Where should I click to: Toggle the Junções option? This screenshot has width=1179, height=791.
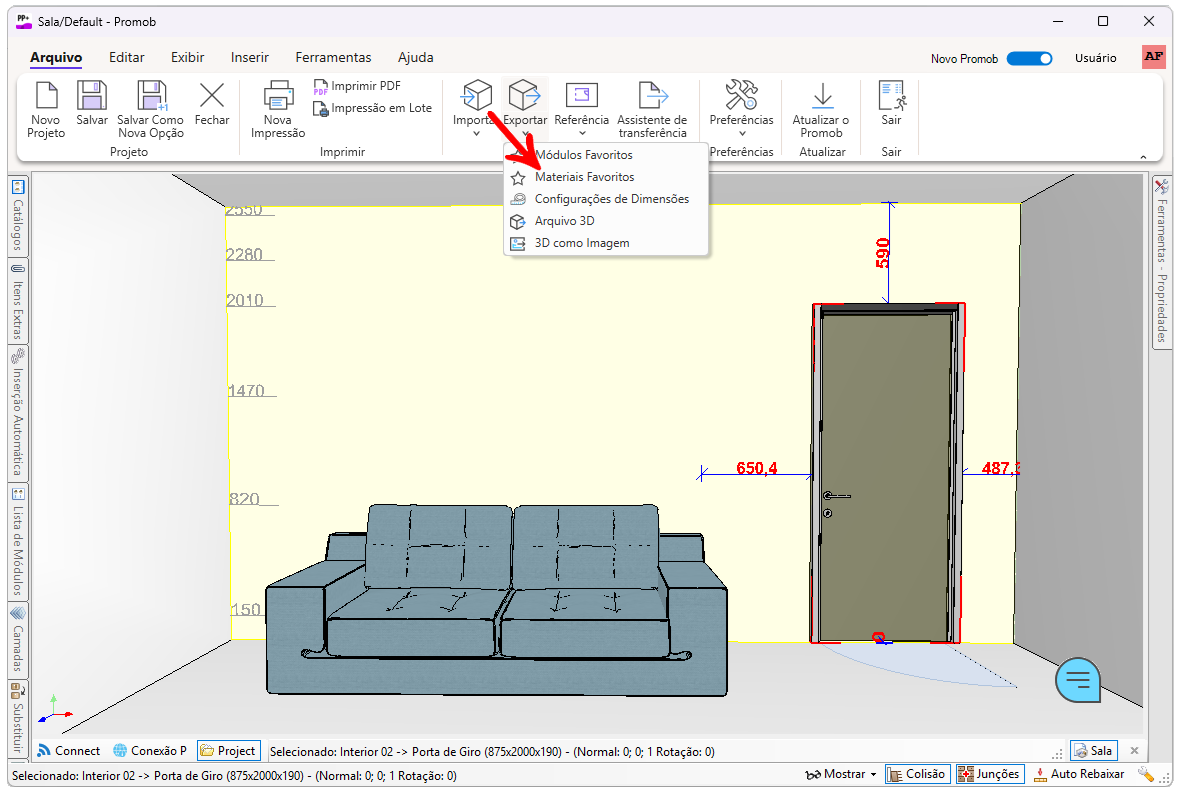(989, 774)
